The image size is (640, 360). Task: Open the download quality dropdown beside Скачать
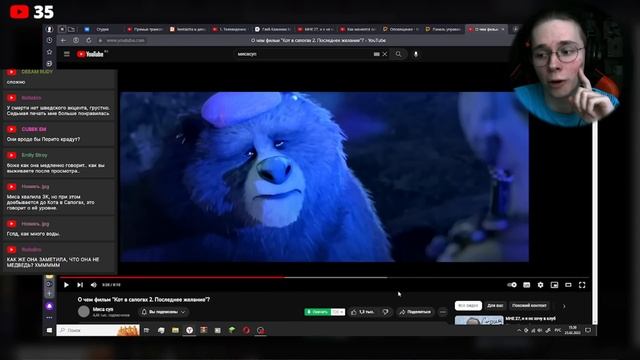pos(338,312)
